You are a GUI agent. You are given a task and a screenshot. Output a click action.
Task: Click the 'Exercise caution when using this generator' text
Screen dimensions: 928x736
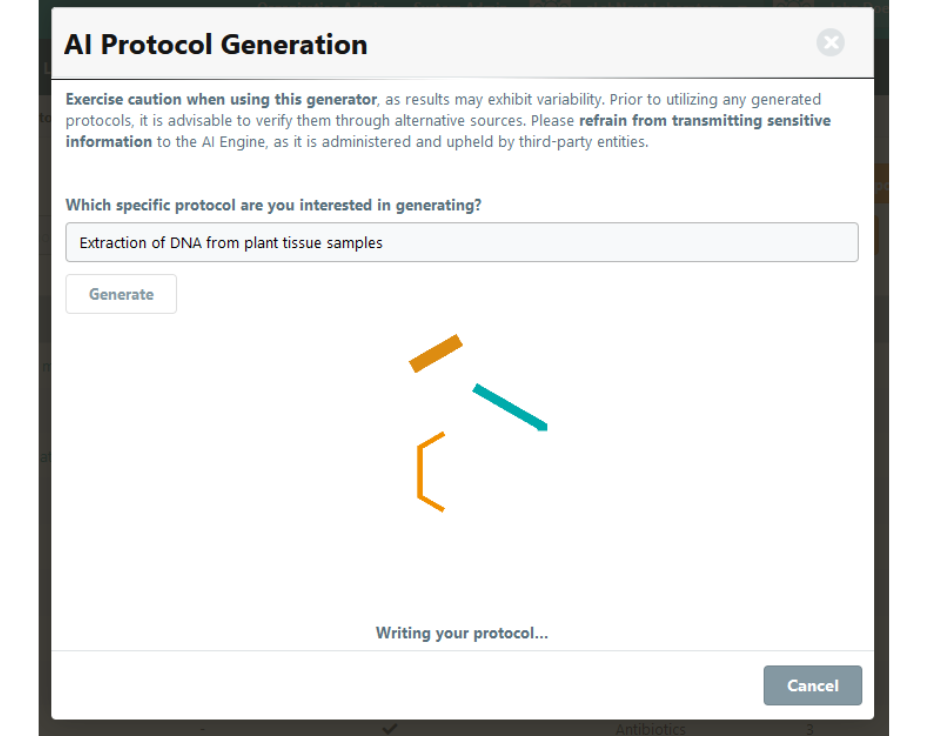221,99
